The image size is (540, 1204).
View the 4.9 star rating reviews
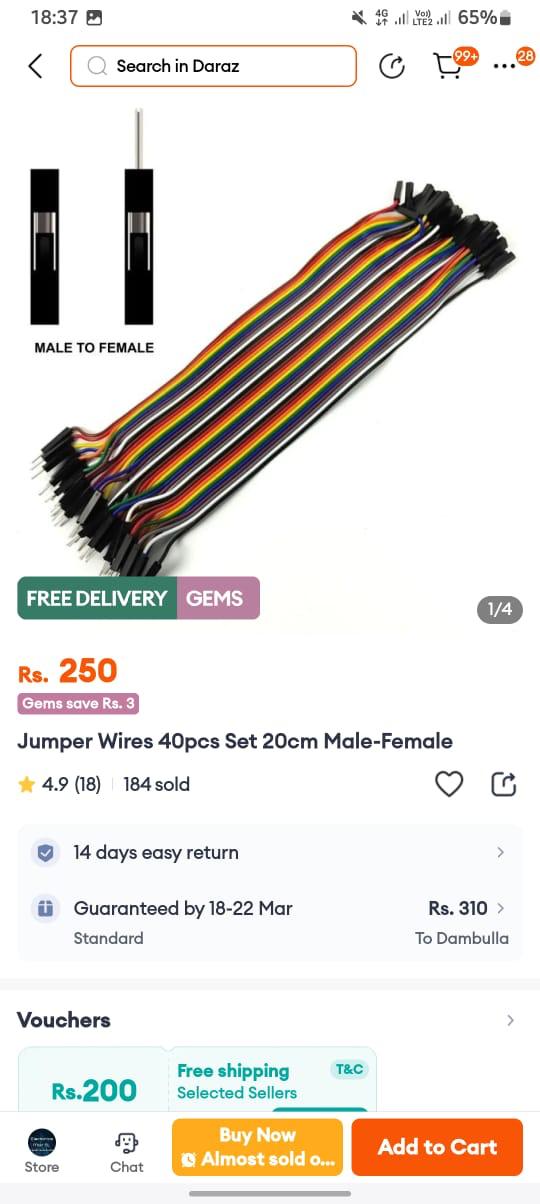click(x=59, y=785)
